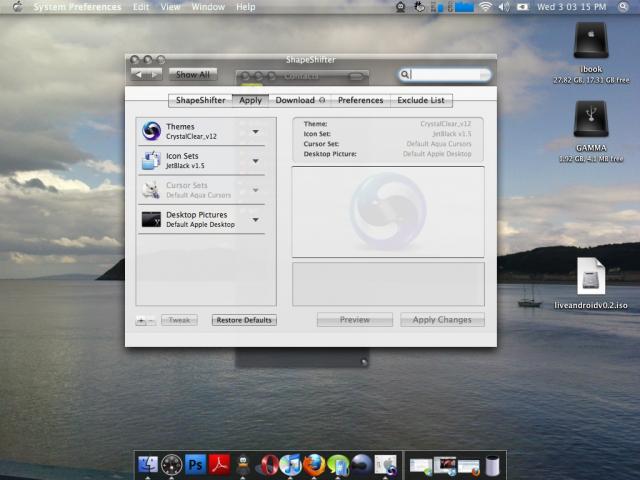Click the search magnifier in ShapeShifter toolbar
640x480 pixels.
[x=404, y=74]
